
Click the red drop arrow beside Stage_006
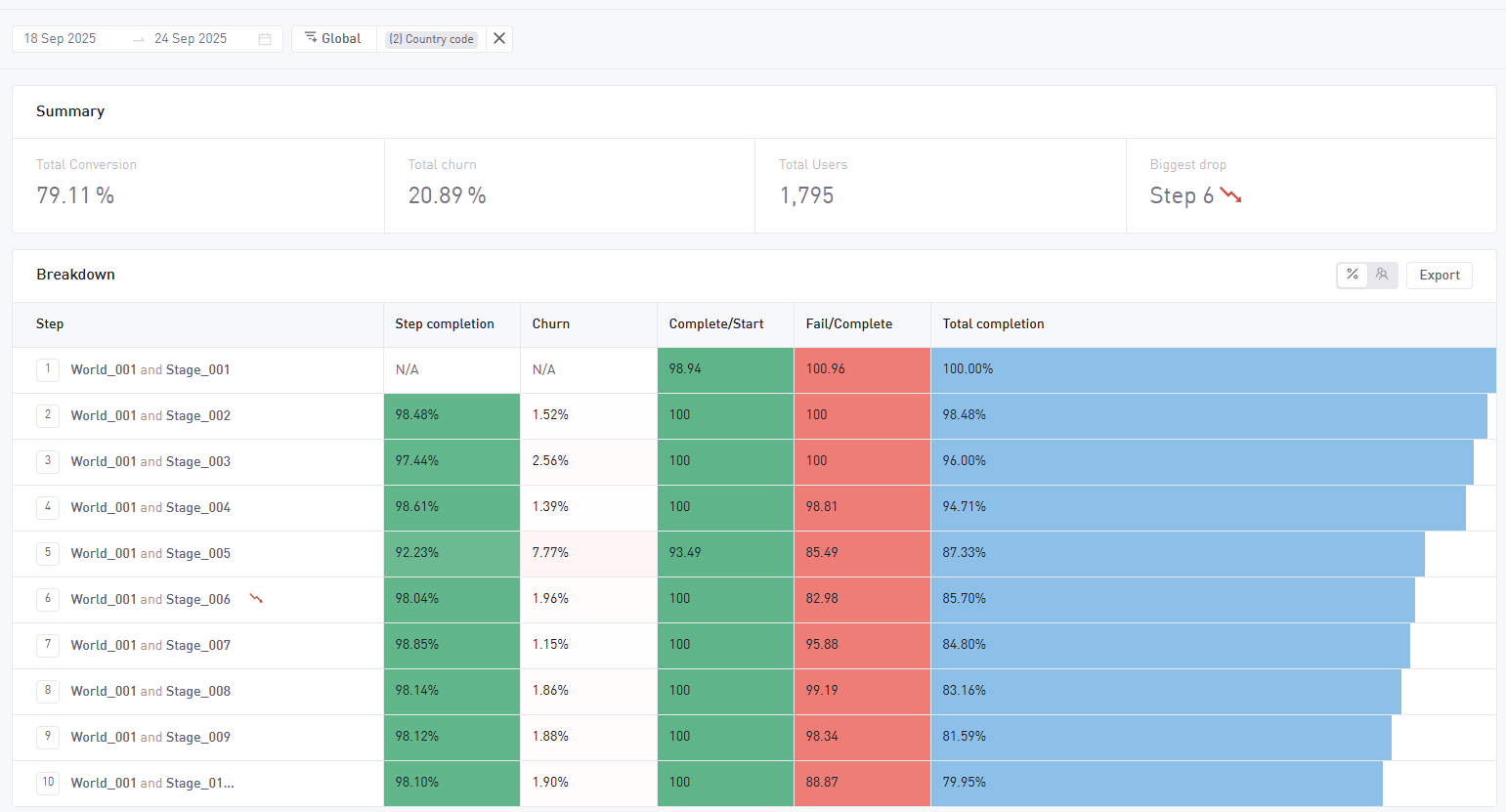(x=256, y=598)
